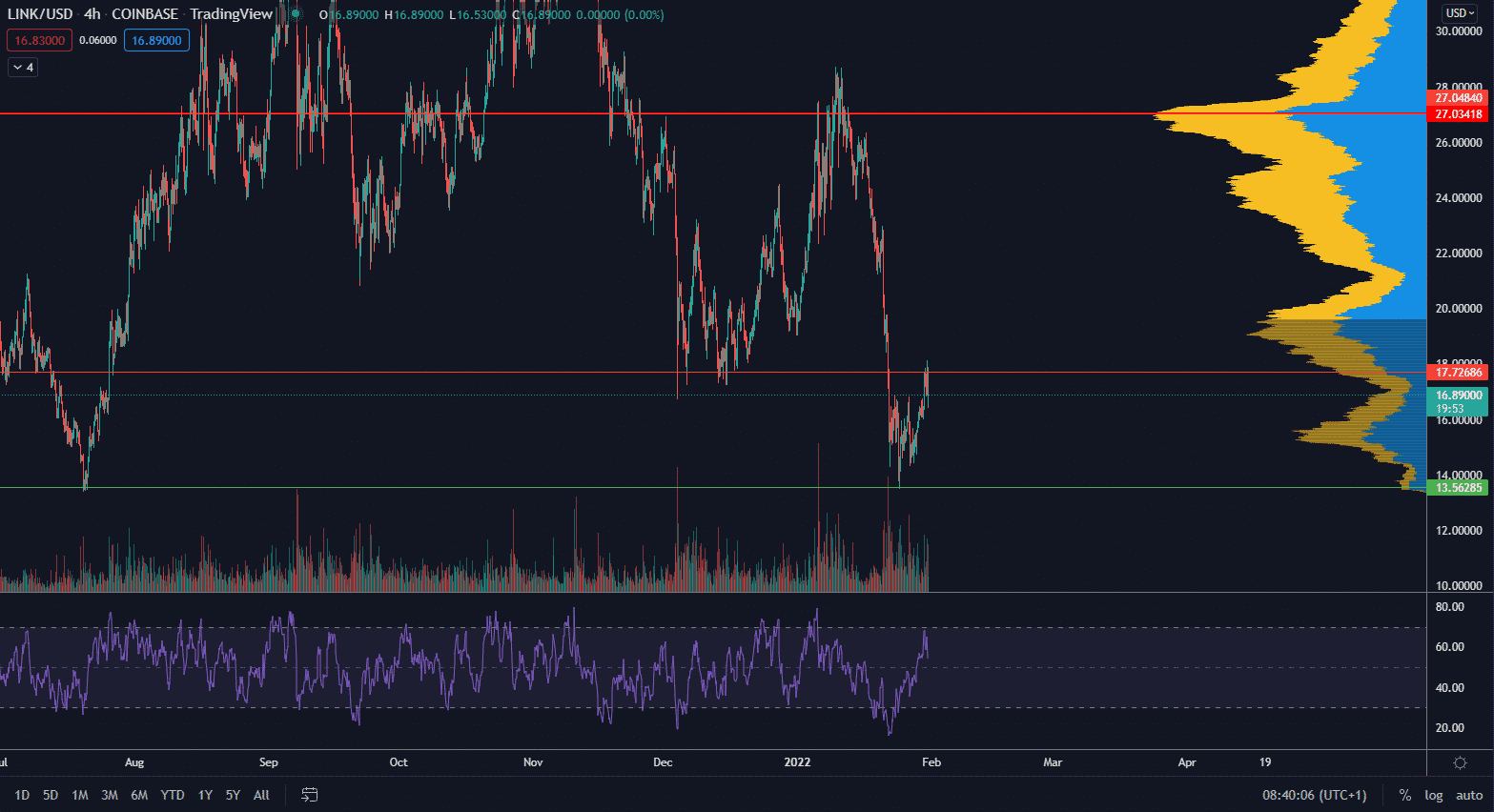Image resolution: width=1494 pixels, height=812 pixels.
Task: Click the current price 16.89000 axis label
Action: tap(1460, 396)
